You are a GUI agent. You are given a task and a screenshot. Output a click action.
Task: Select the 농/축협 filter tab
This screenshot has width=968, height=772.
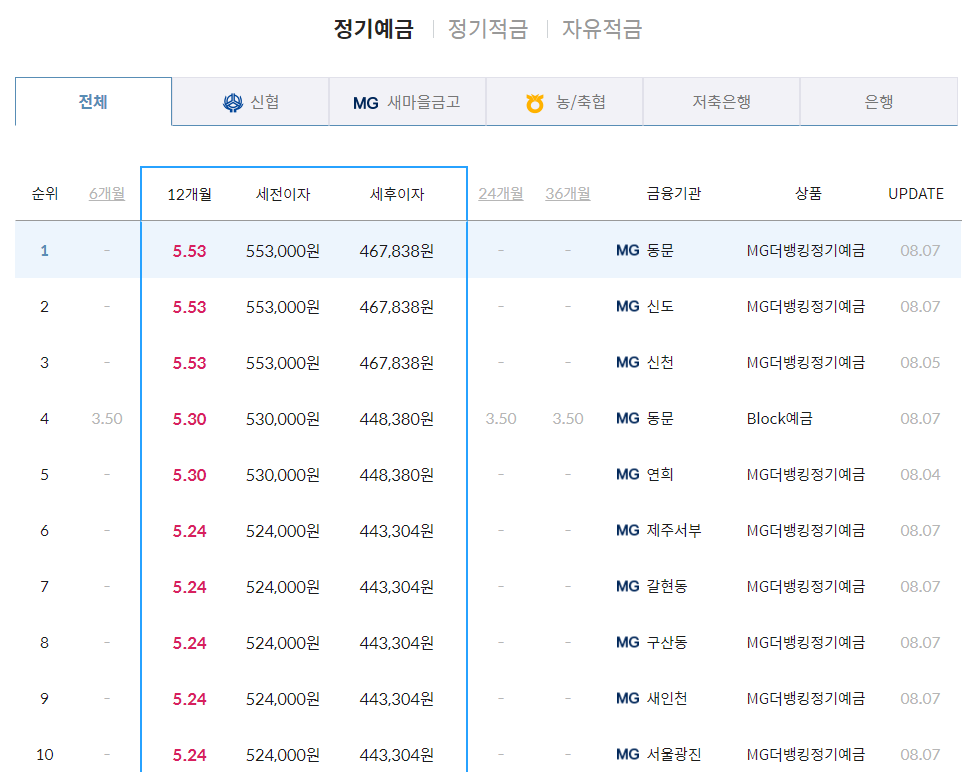point(564,102)
